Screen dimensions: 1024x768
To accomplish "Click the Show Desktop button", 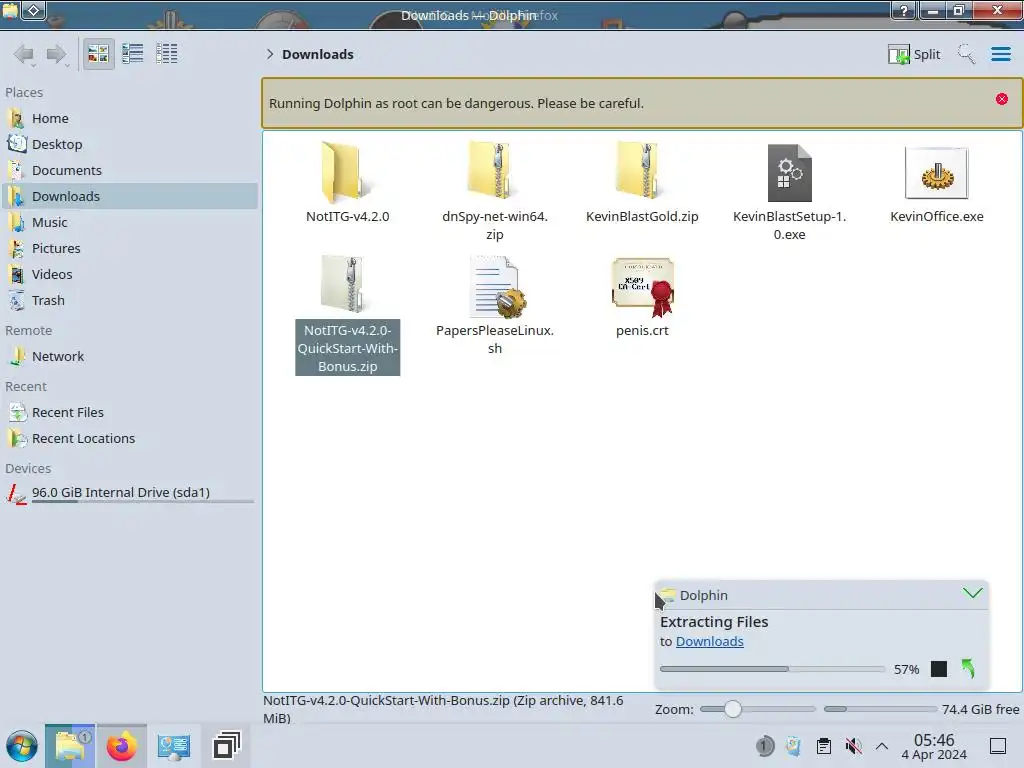I will pyautogui.click(x=998, y=746).
